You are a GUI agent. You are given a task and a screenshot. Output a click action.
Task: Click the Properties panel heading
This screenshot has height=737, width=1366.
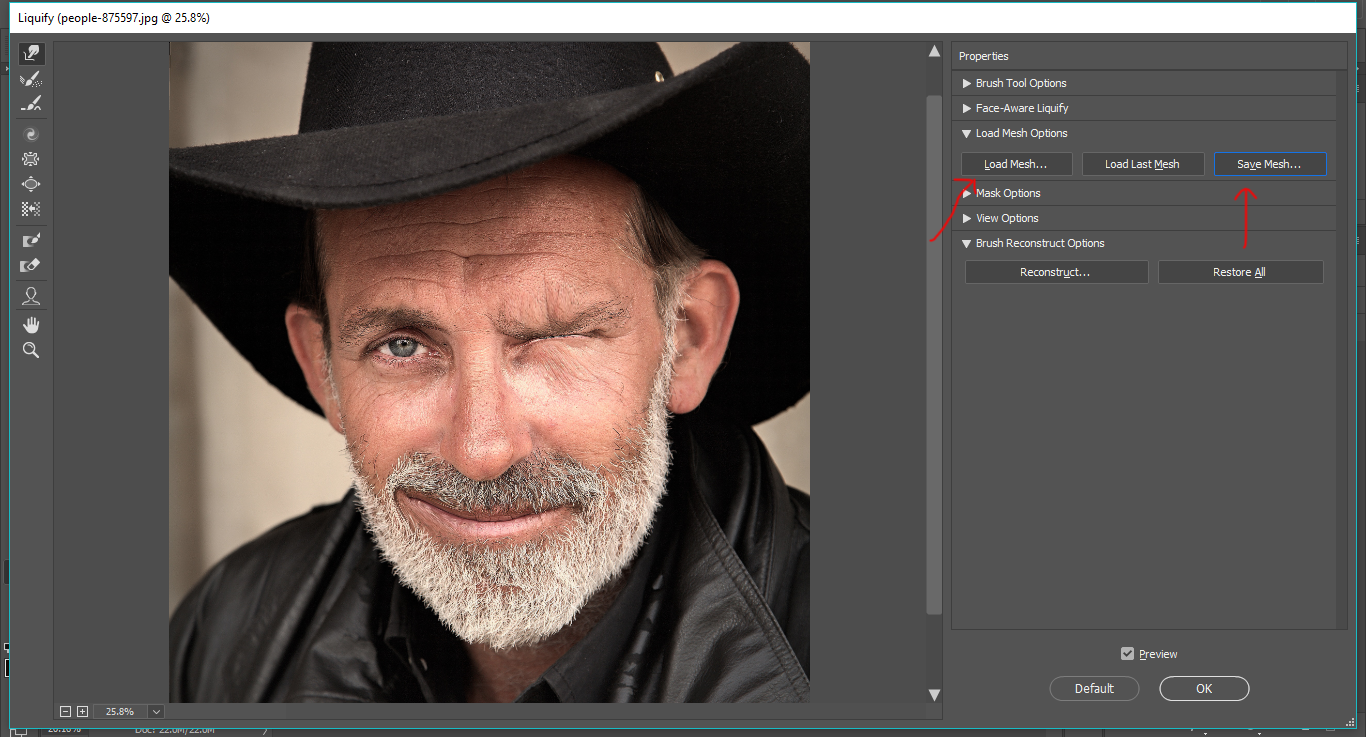pos(984,56)
